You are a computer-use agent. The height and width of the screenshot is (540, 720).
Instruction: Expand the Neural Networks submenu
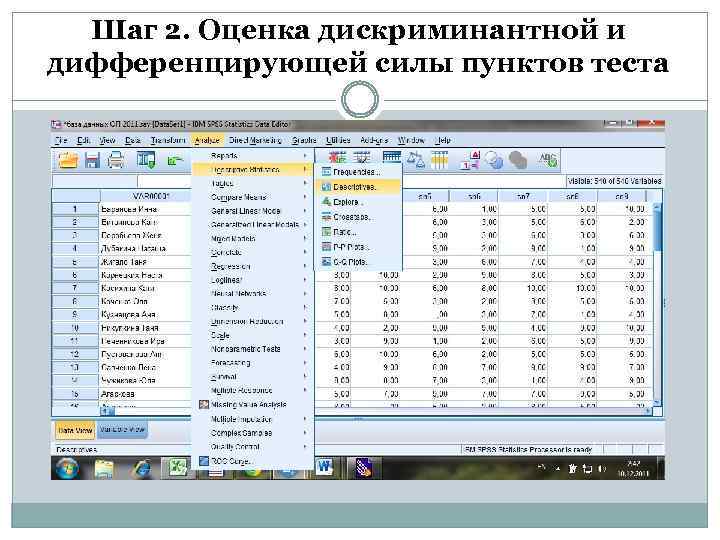point(253,293)
